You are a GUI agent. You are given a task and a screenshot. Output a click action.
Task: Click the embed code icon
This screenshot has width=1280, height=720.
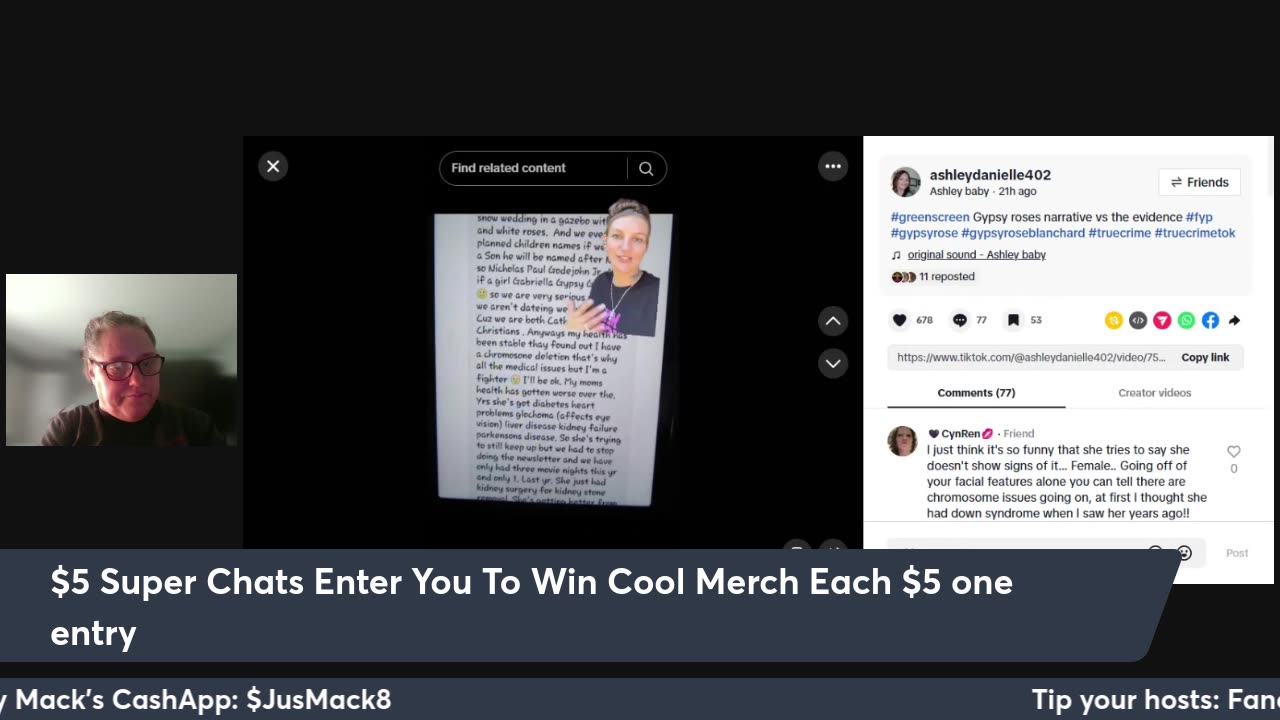pyautogui.click(x=1138, y=320)
